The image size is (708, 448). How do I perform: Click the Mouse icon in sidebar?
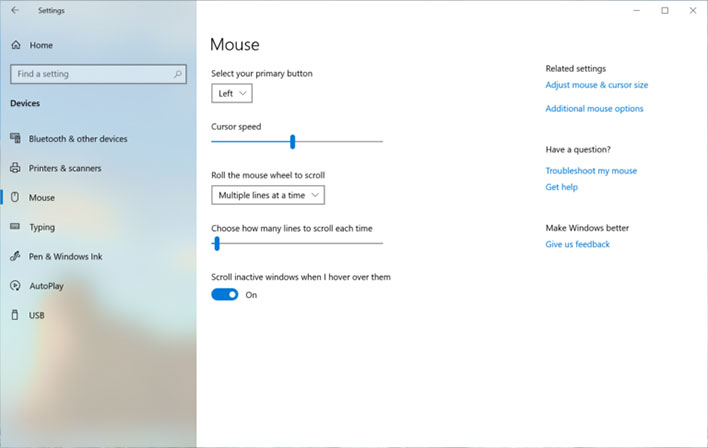(x=15, y=197)
